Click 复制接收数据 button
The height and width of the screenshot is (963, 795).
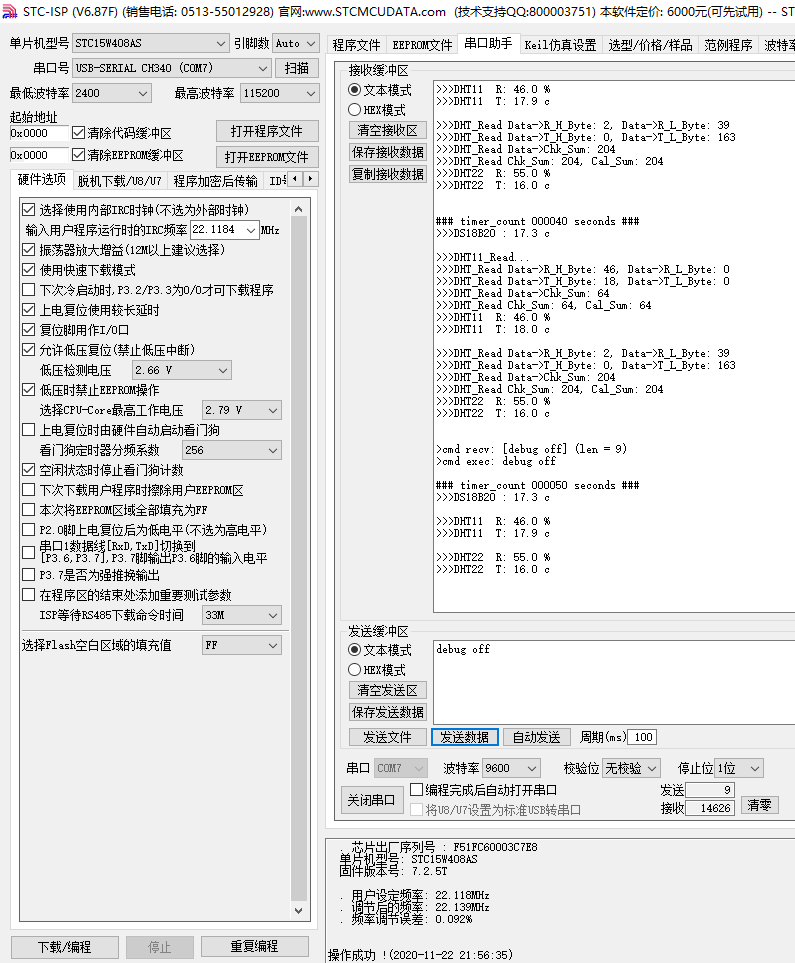point(388,174)
